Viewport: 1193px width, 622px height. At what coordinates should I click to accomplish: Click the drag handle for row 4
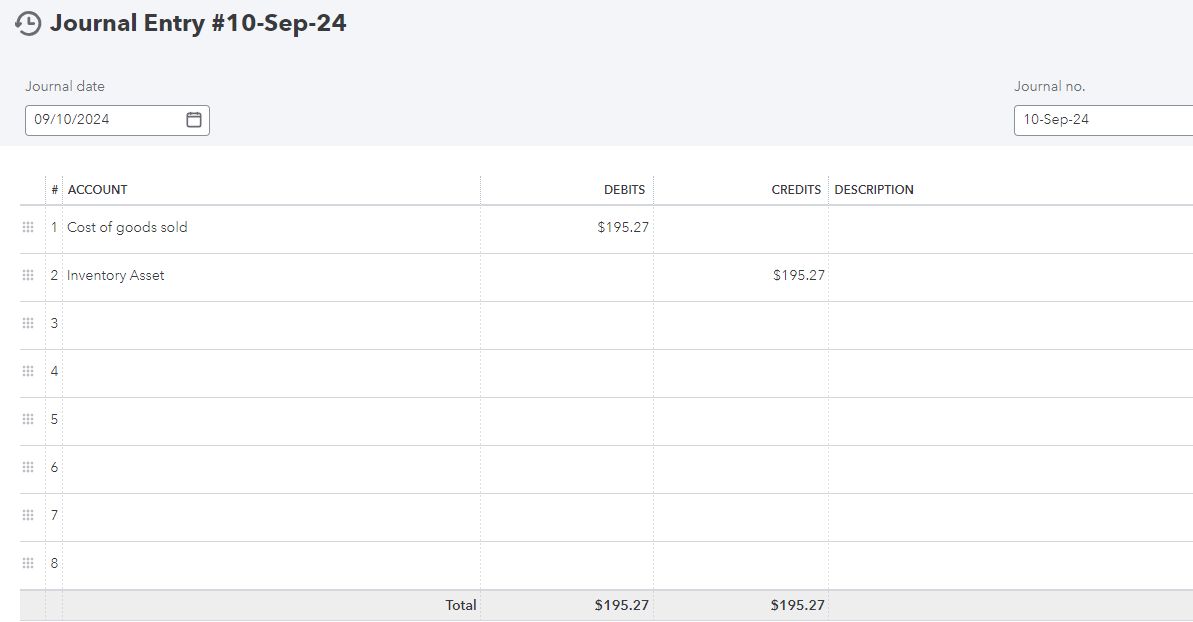(x=28, y=372)
